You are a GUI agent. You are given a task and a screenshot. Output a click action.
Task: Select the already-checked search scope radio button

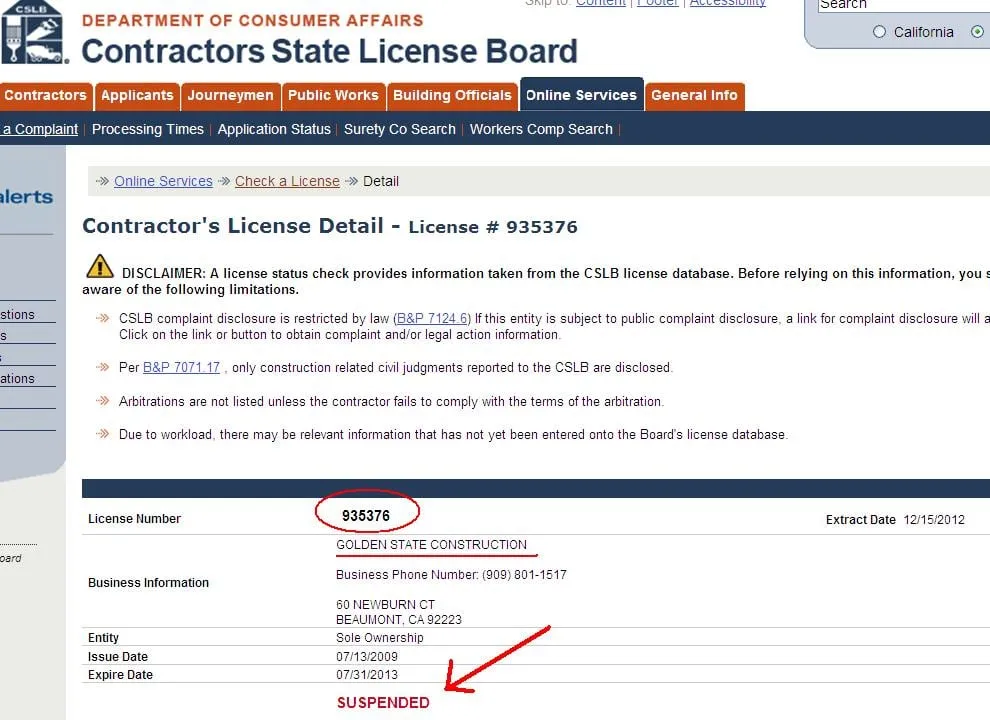click(977, 32)
